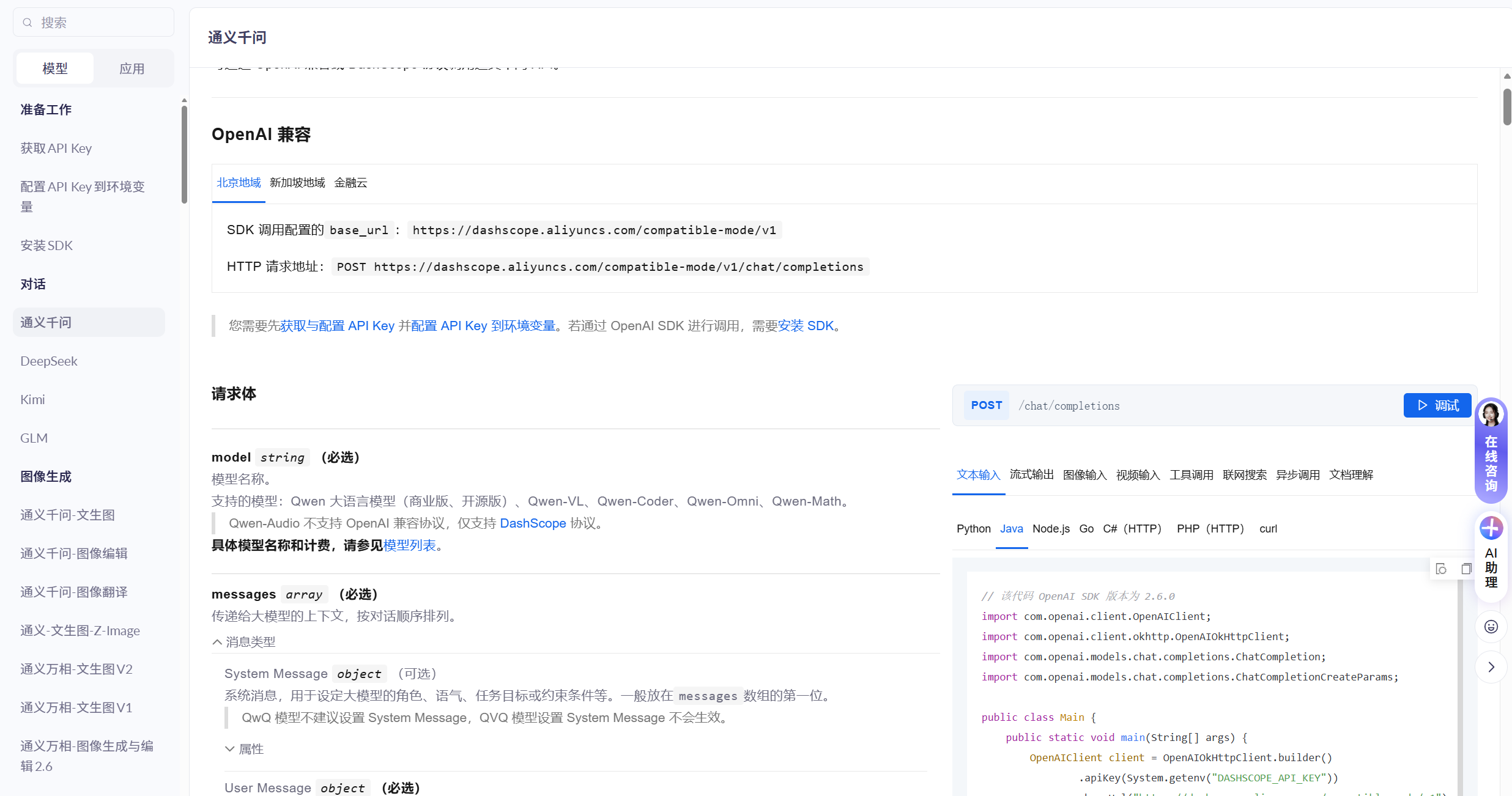Image resolution: width=1512 pixels, height=796 pixels.
Task: Switch to the 应用 segment
Action: 132,68
